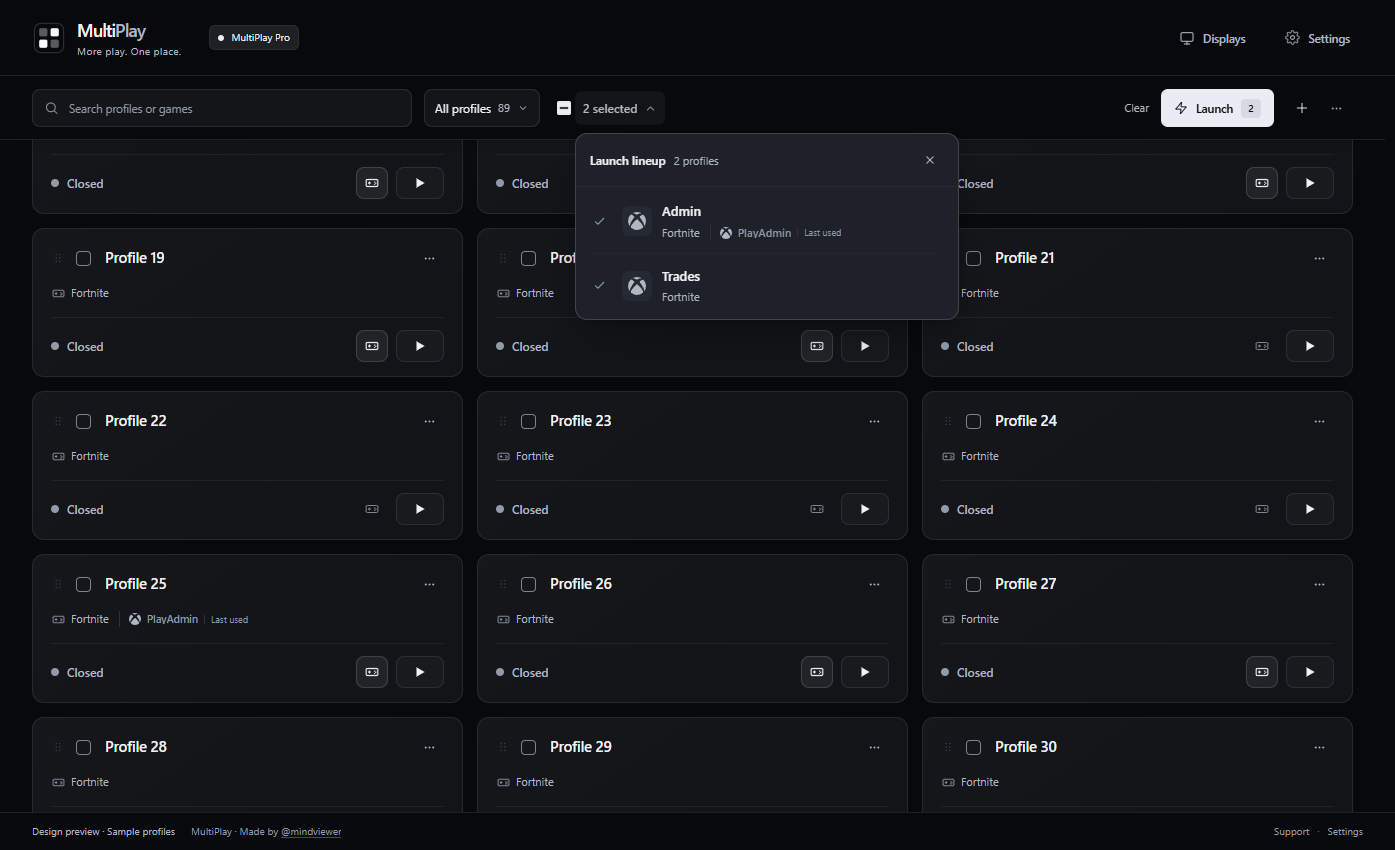
Task: Open Profile 22's three-dot menu
Action: [430, 421]
